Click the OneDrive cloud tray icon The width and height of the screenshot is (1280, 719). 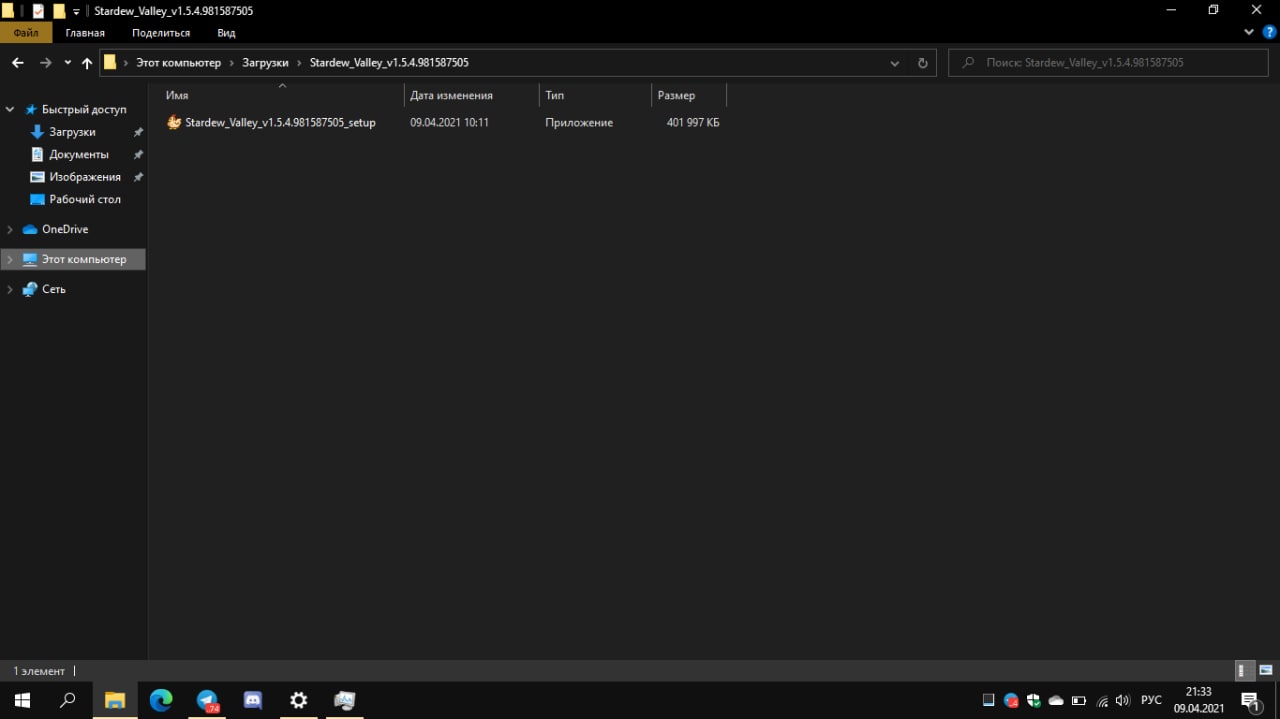(1056, 701)
